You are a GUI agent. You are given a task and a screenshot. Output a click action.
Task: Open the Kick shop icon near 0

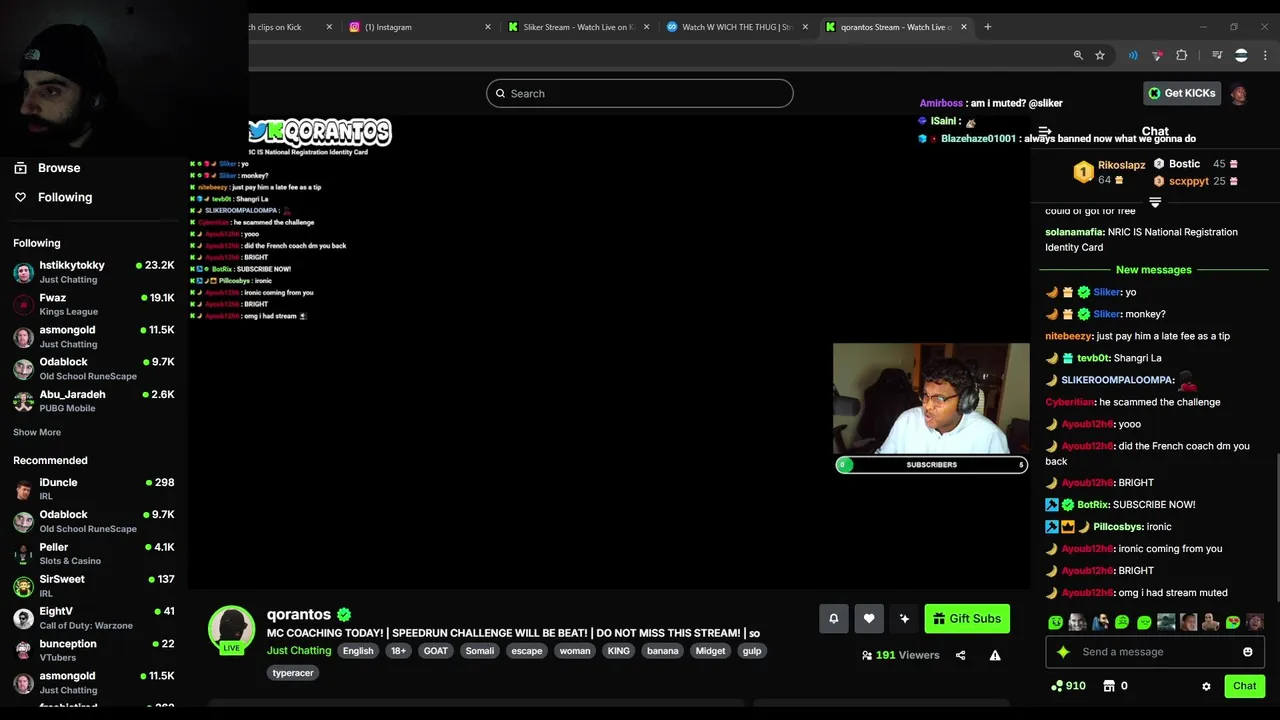pyautogui.click(x=1108, y=686)
